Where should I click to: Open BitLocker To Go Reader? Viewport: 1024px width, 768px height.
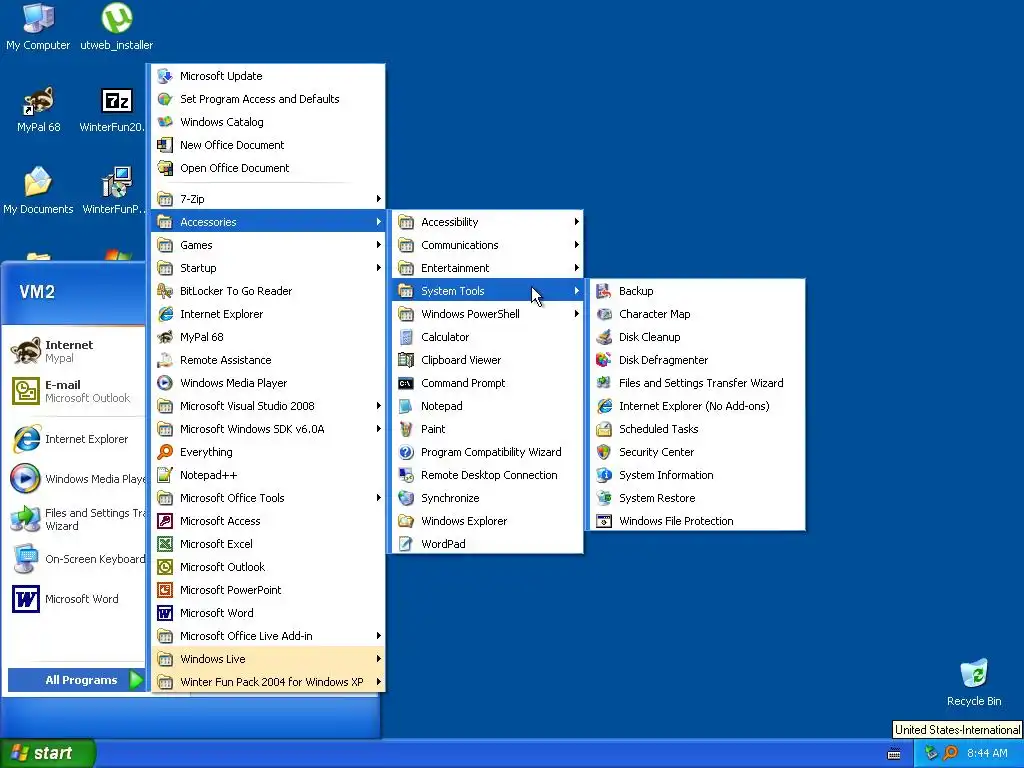[268, 291]
